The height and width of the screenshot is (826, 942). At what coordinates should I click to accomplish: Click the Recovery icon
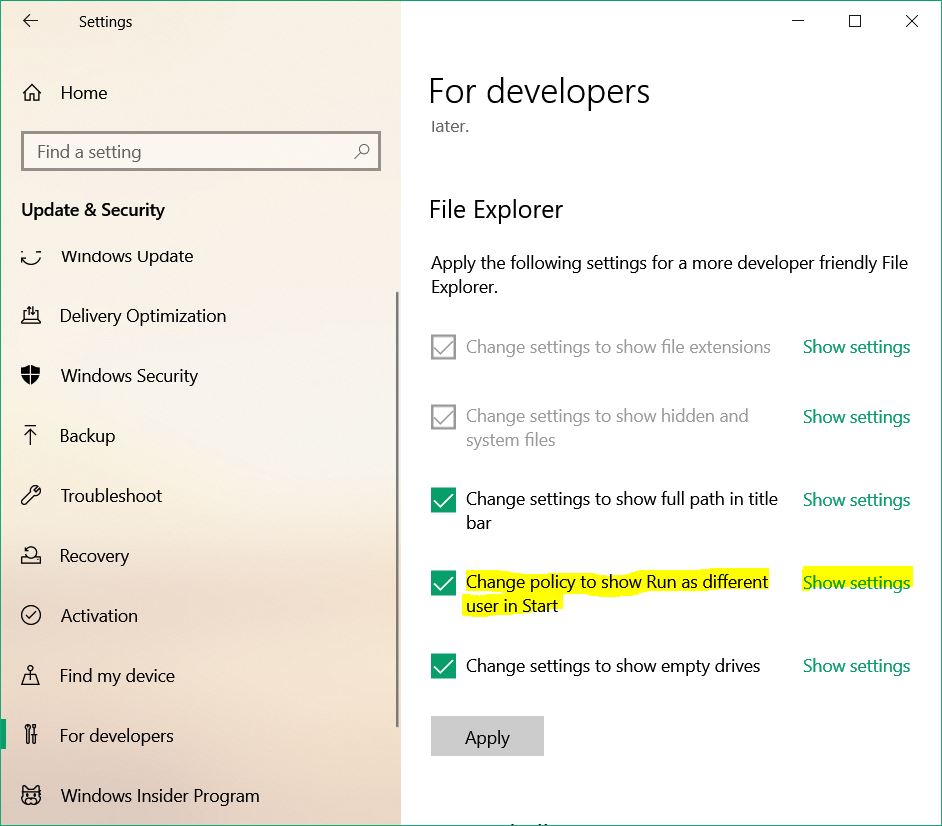[31, 555]
